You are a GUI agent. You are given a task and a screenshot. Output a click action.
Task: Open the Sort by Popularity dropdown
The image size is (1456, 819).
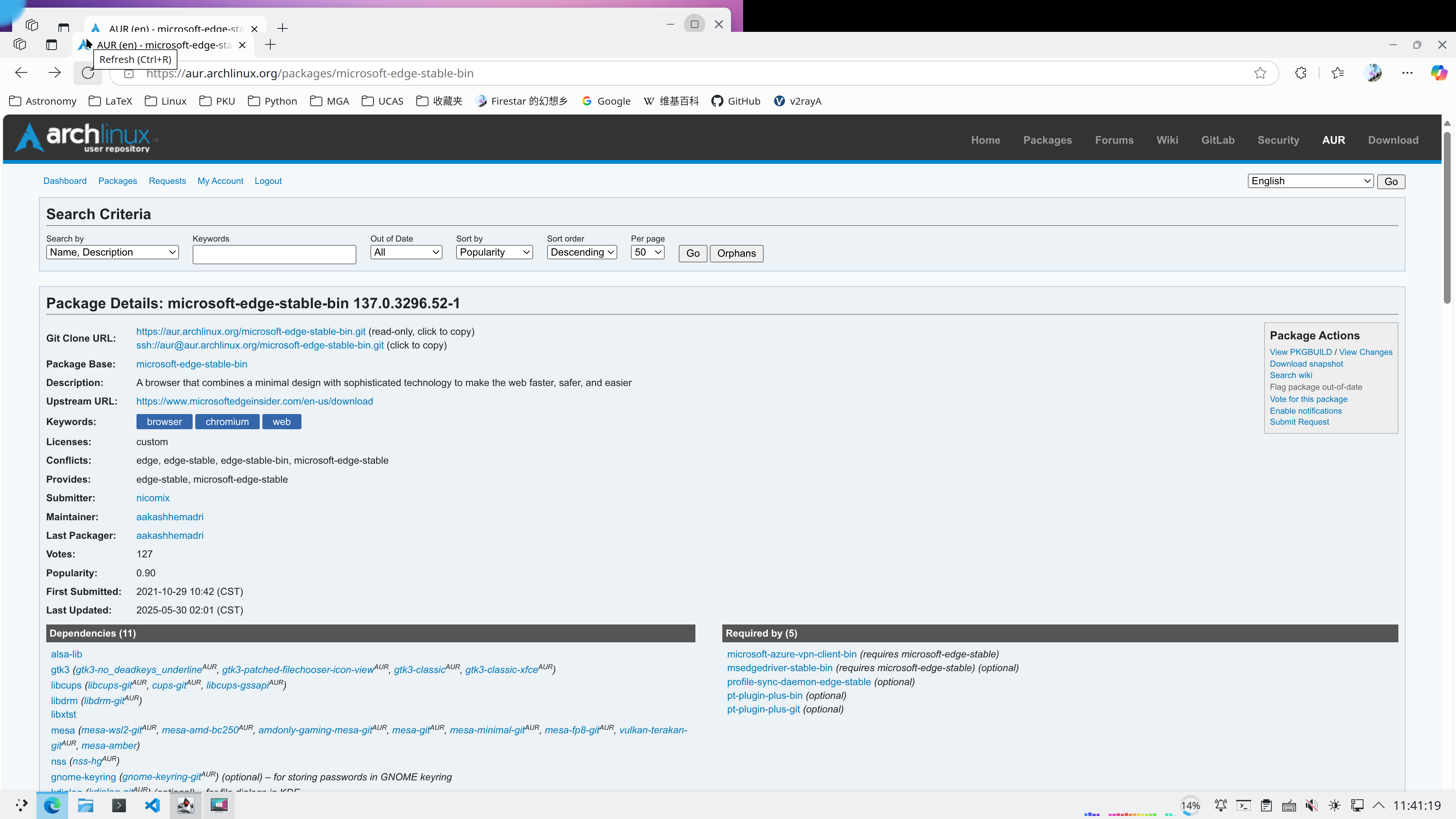click(x=494, y=252)
